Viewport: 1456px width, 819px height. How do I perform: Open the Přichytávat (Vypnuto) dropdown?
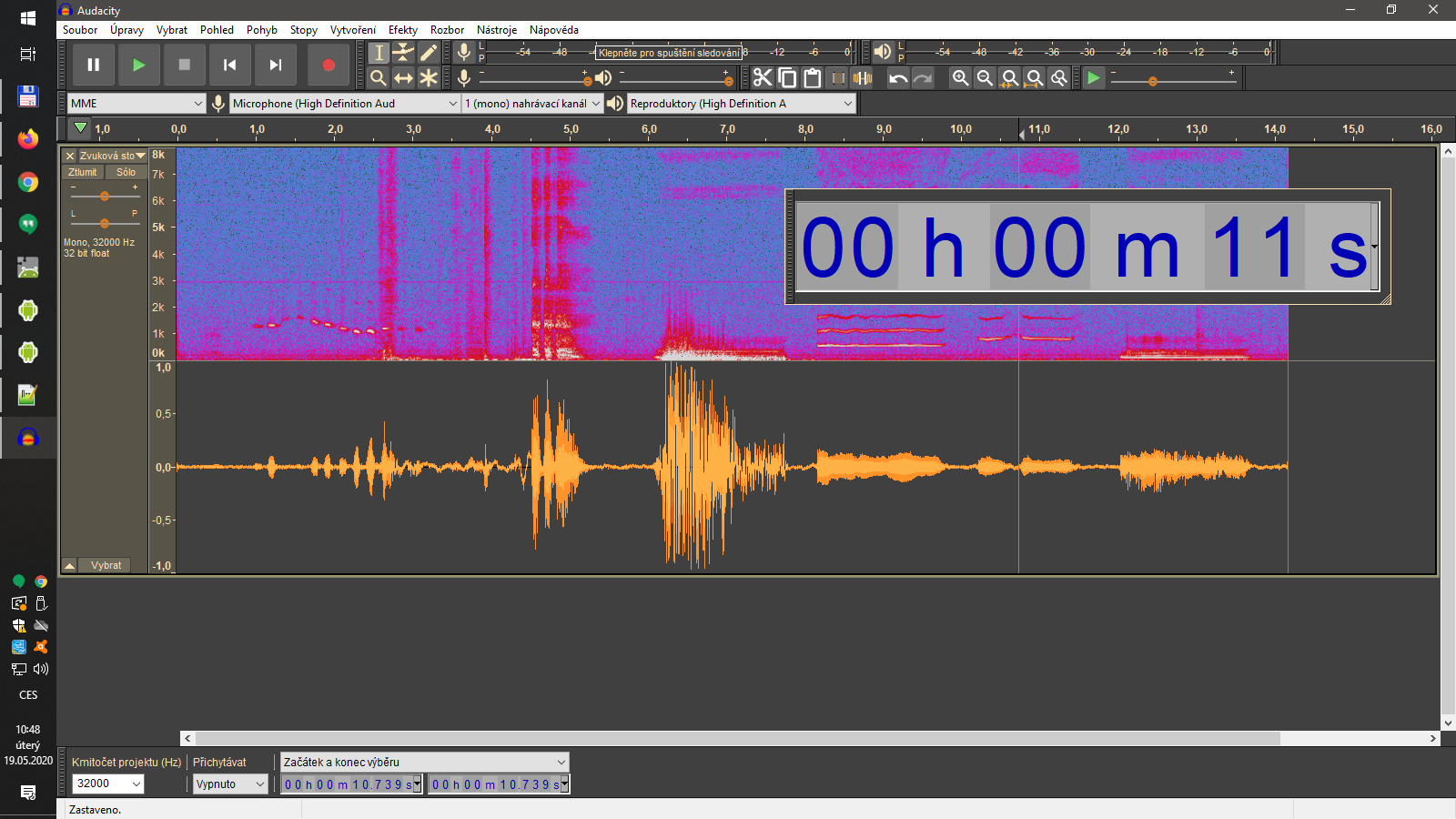pos(229,784)
